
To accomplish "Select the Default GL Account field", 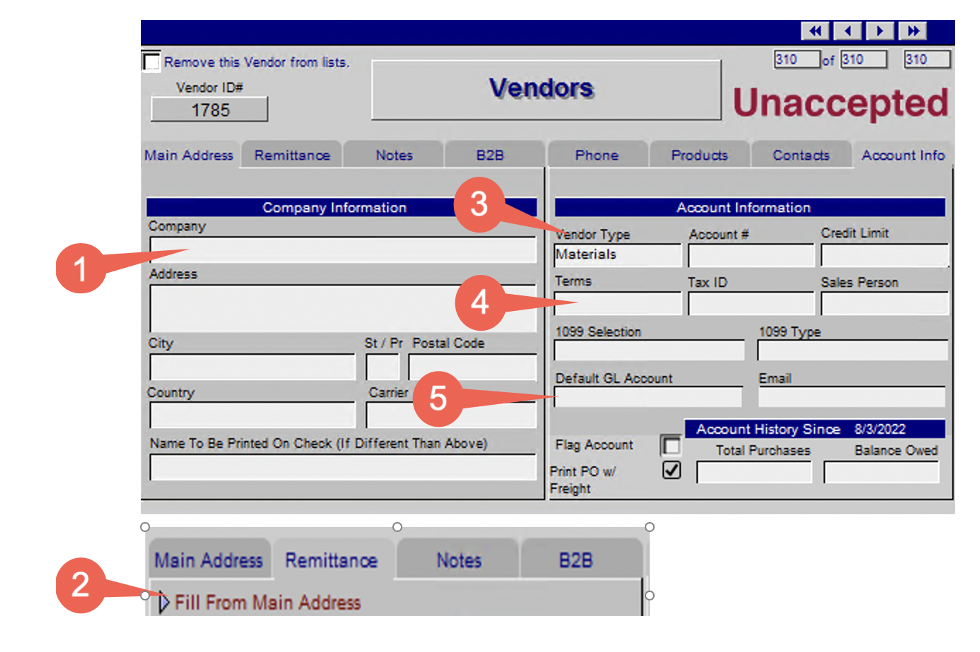I will click(x=648, y=397).
